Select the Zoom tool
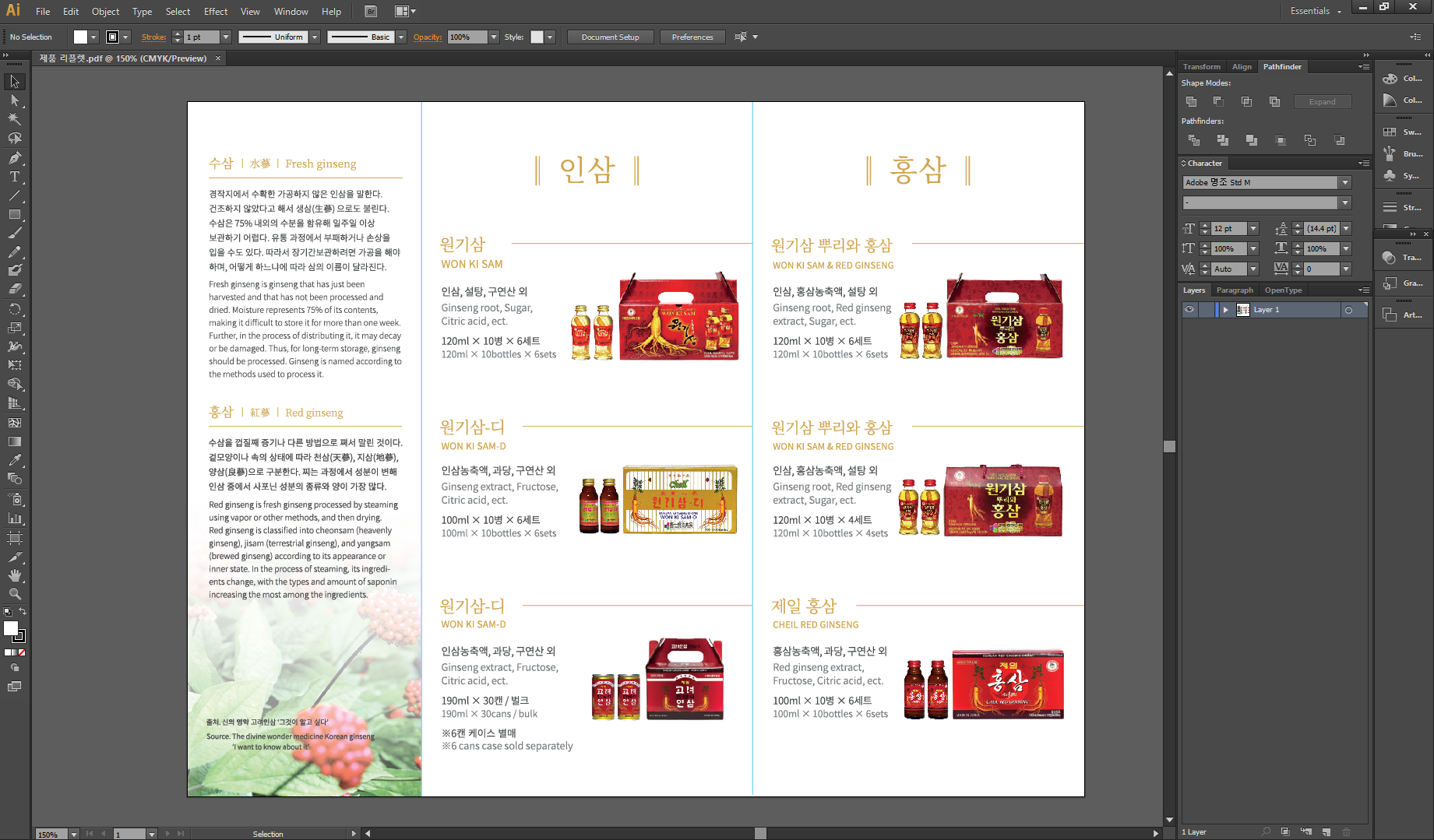 [x=15, y=594]
